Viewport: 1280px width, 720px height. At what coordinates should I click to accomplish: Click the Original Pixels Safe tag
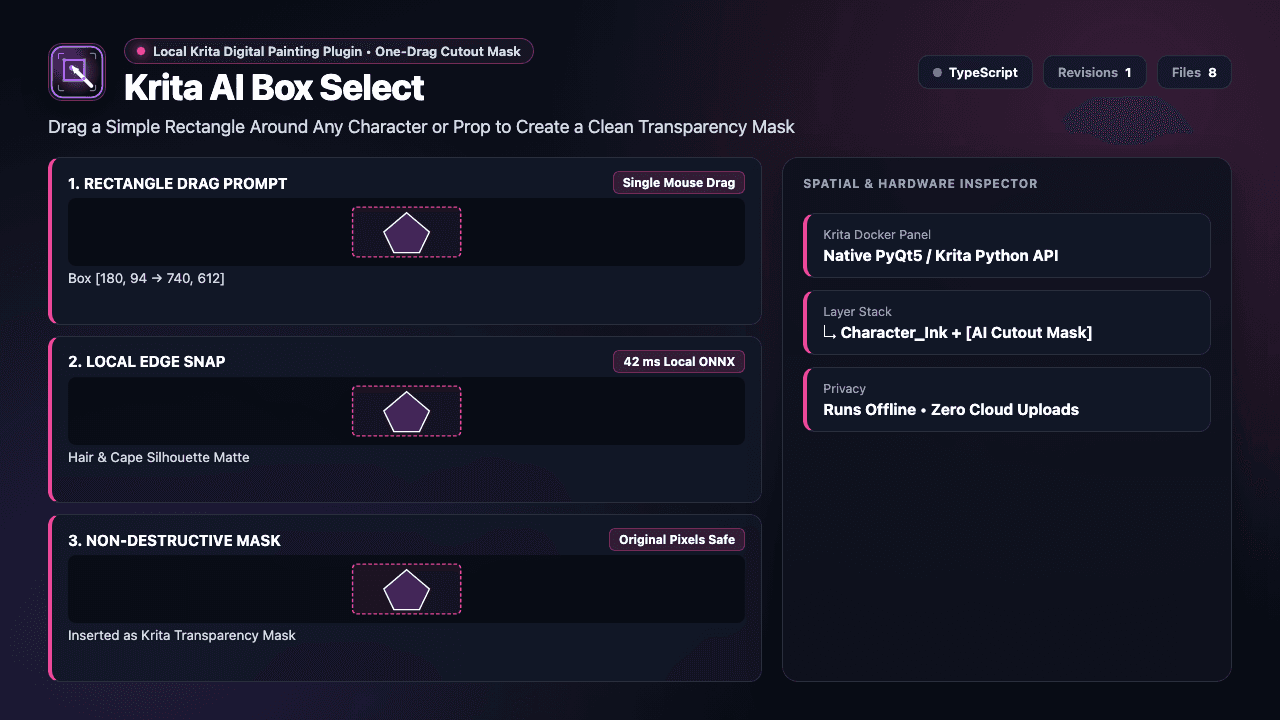[677, 540]
